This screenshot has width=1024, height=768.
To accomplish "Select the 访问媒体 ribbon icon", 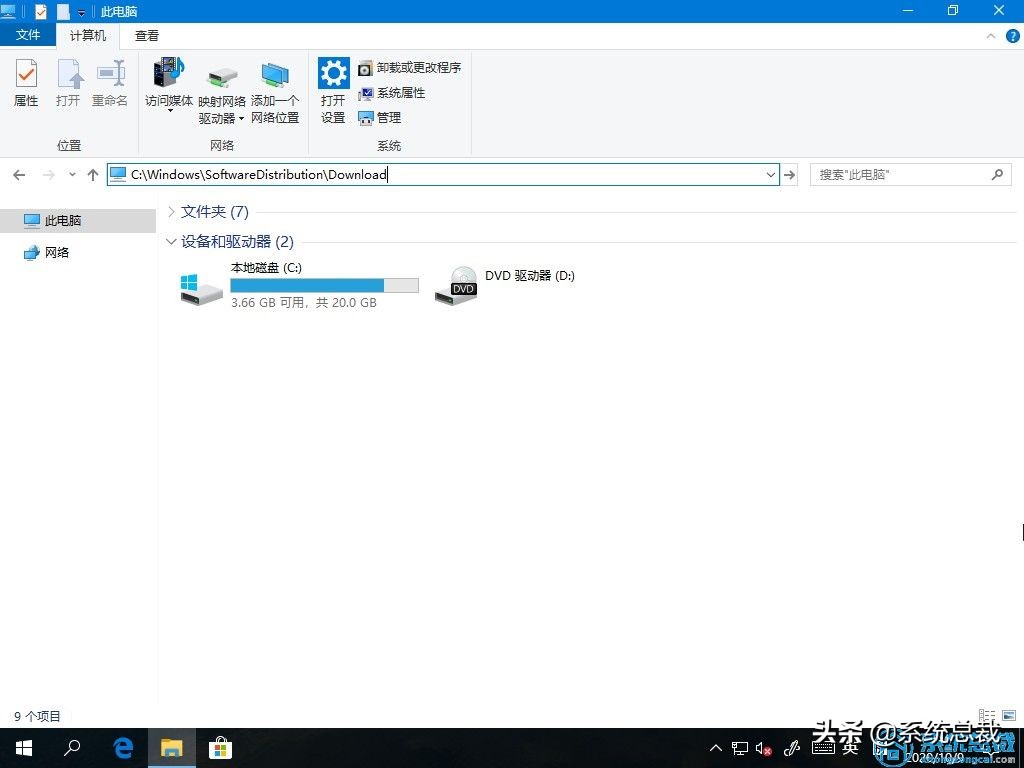I will 168,85.
